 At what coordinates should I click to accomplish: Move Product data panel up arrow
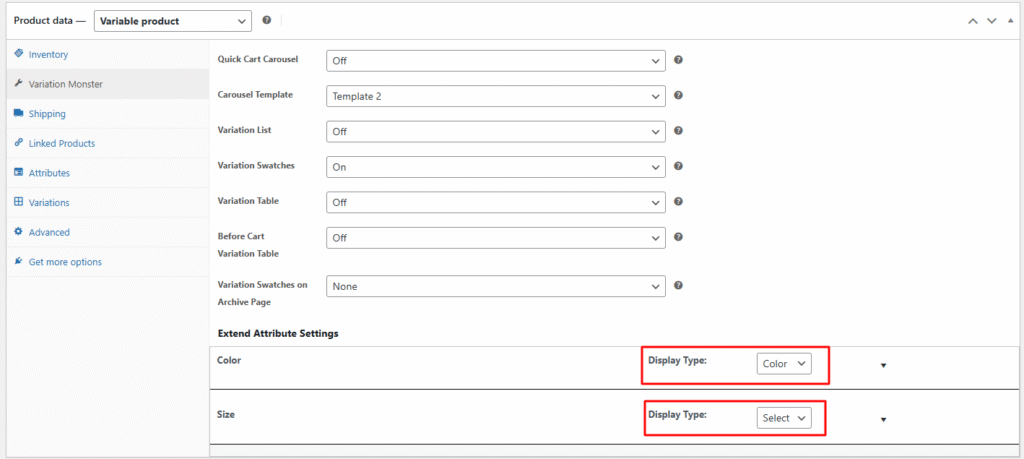(x=973, y=21)
